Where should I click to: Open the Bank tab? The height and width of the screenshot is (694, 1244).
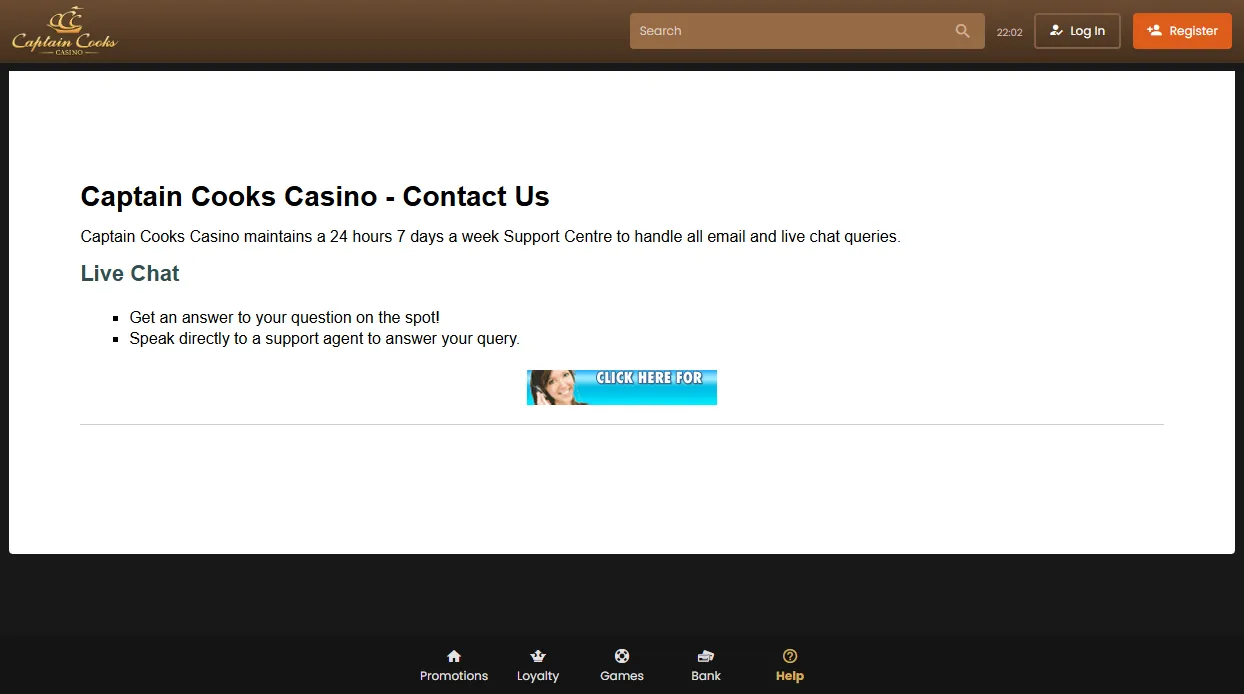pyautogui.click(x=706, y=666)
